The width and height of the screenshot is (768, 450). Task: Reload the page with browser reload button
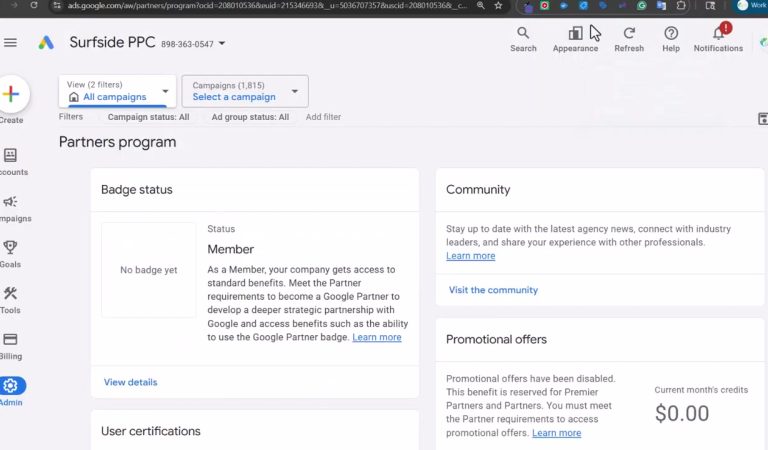[x=34, y=5]
